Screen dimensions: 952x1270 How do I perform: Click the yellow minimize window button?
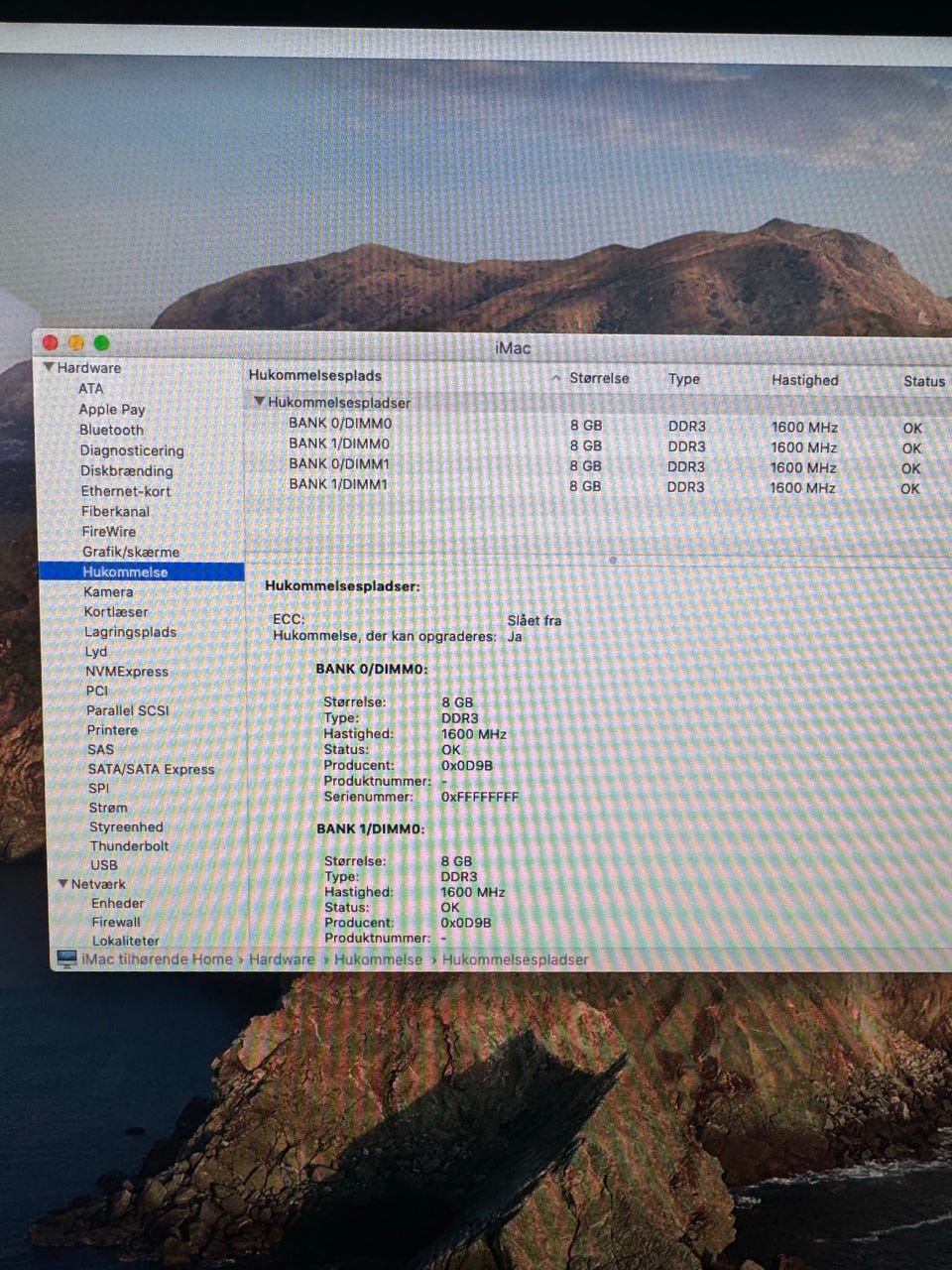[76, 343]
